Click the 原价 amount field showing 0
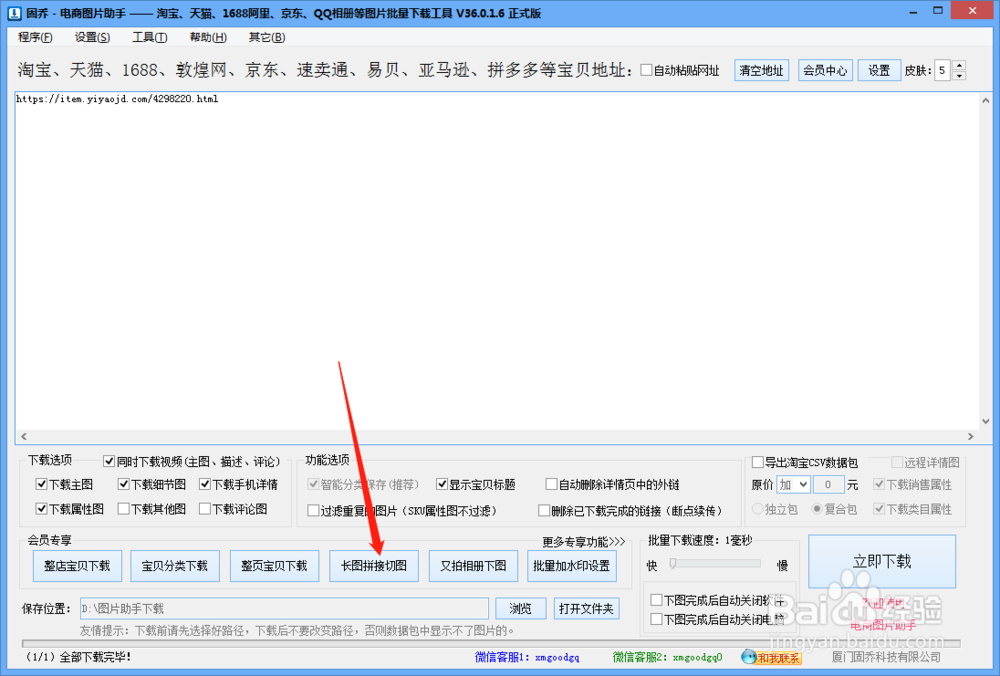Image resolution: width=1000 pixels, height=676 pixels. coord(828,485)
